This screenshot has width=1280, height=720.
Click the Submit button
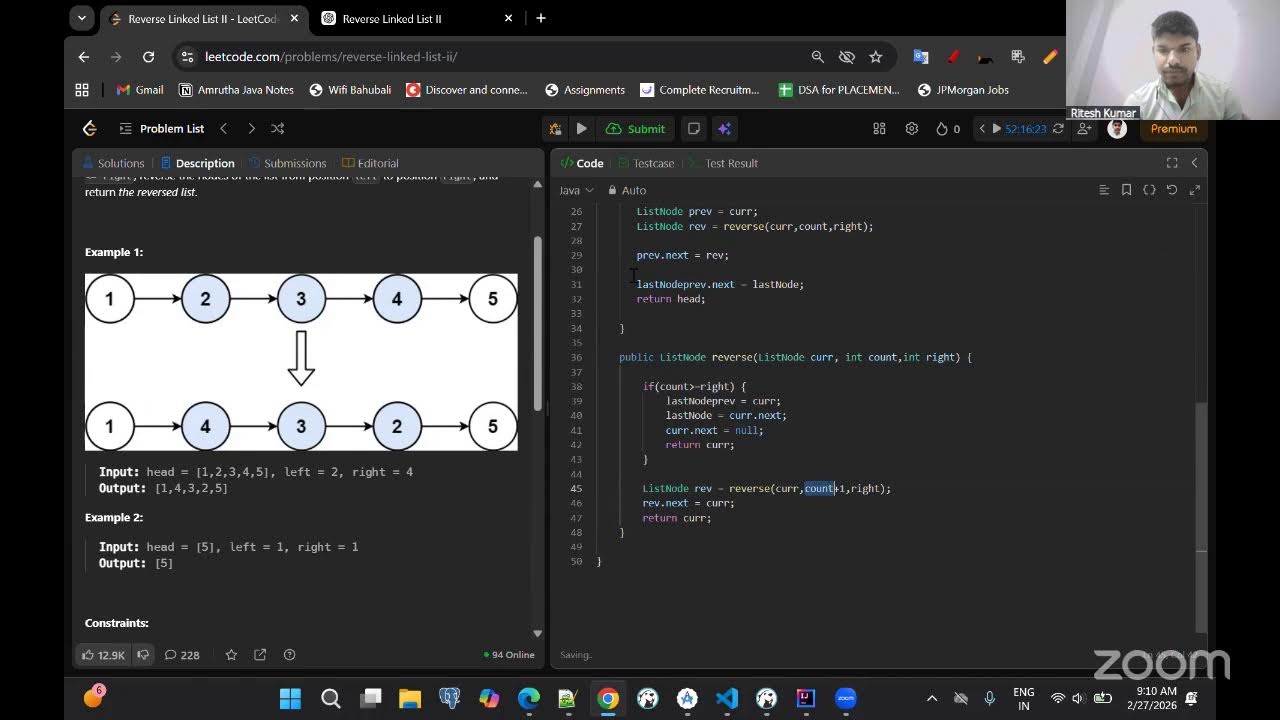[x=635, y=128]
